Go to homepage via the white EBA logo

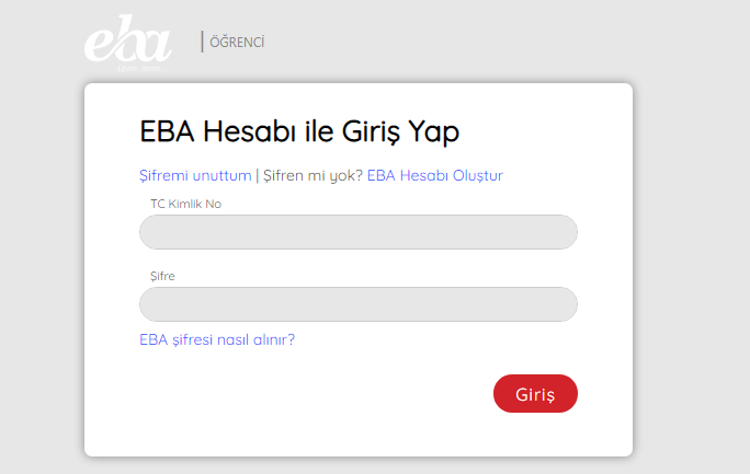(x=127, y=45)
